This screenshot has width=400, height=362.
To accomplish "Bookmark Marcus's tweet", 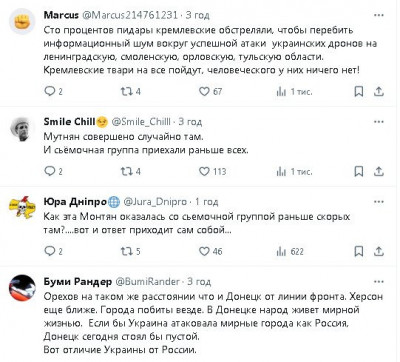I will point(359,91).
